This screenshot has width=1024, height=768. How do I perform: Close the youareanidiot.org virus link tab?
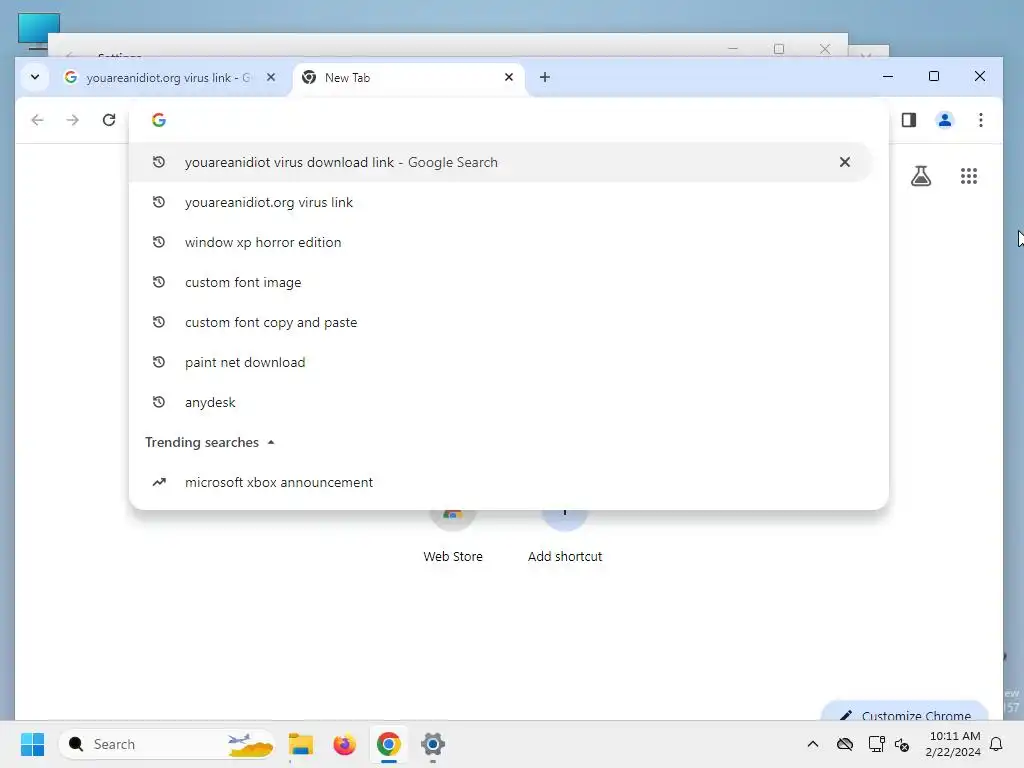point(271,77)
